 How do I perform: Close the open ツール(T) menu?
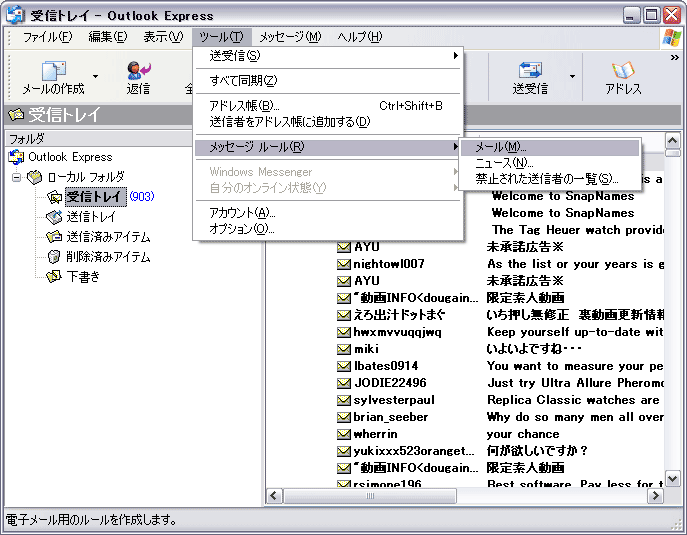[221, 37]
